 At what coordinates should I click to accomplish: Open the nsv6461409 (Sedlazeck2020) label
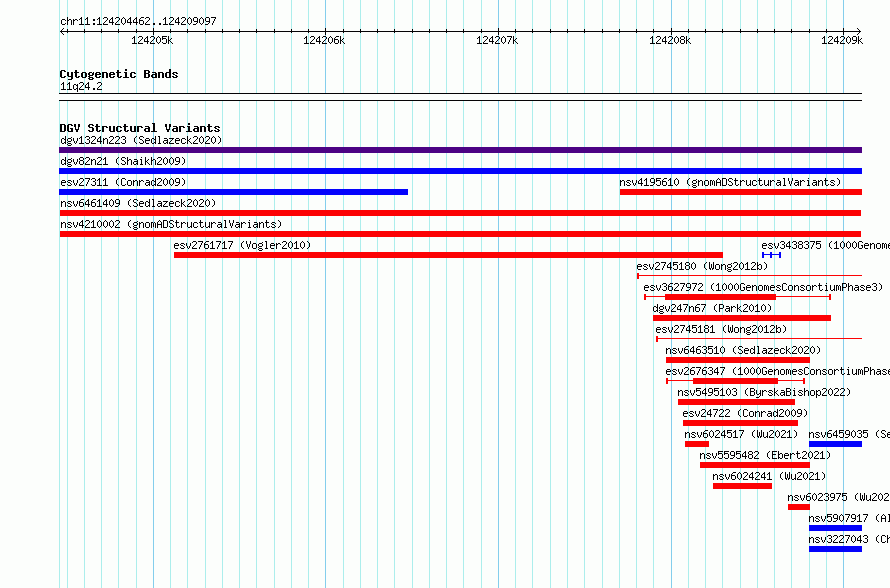138,203
